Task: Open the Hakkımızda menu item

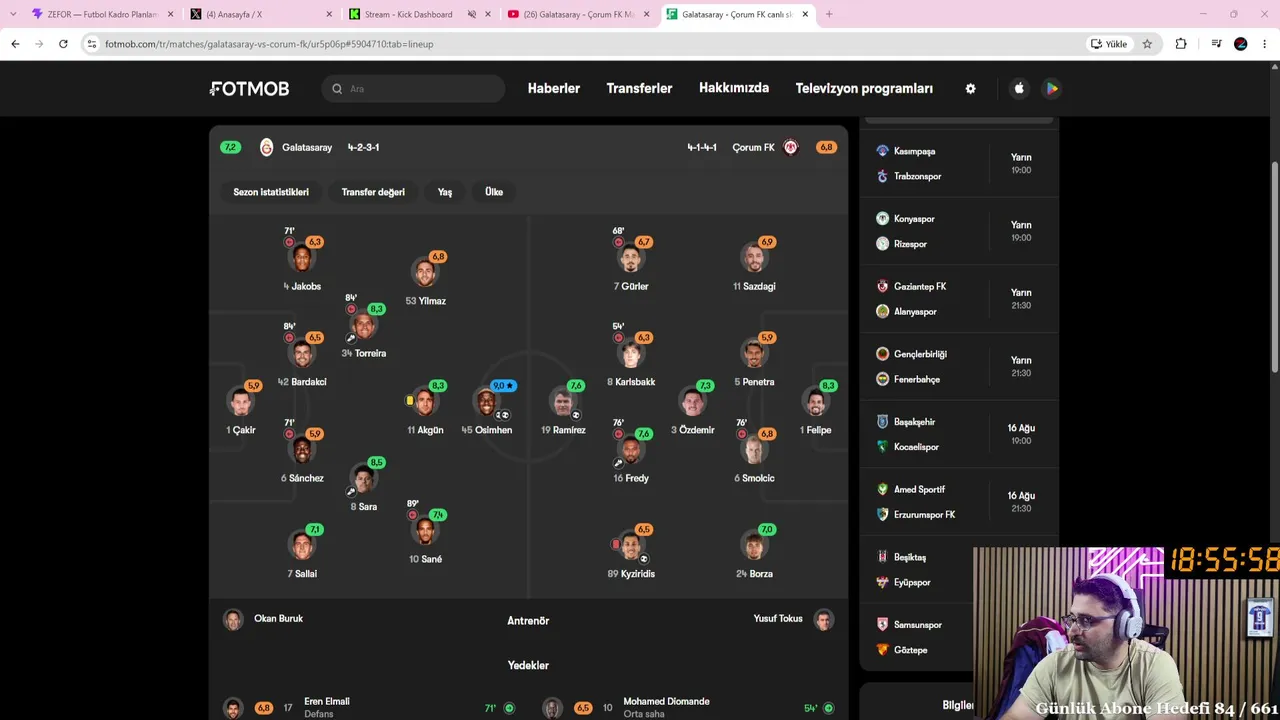Action: click(734, 88)
